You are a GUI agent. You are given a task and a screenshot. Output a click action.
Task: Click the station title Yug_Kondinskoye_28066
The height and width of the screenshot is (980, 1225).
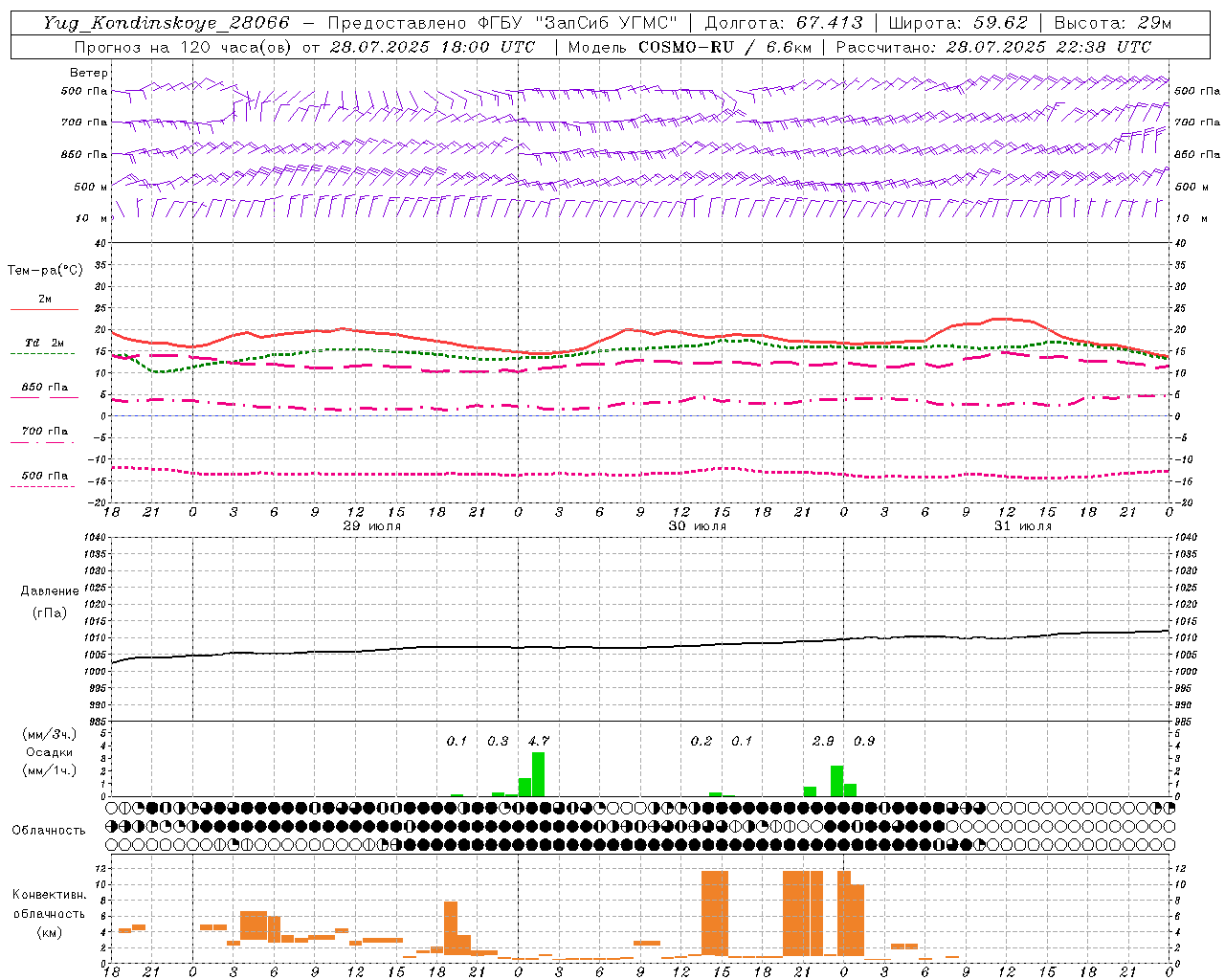pos(166,23)
